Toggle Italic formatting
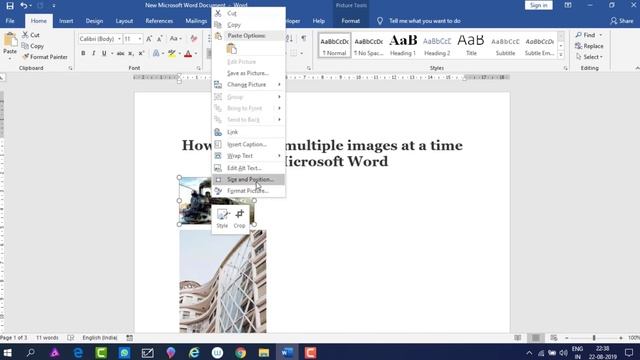 point(93,53)
